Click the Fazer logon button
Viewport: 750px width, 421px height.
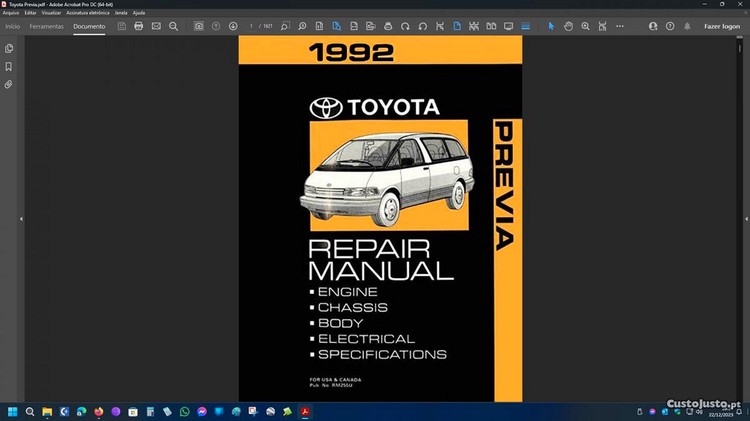coord(722,26)
